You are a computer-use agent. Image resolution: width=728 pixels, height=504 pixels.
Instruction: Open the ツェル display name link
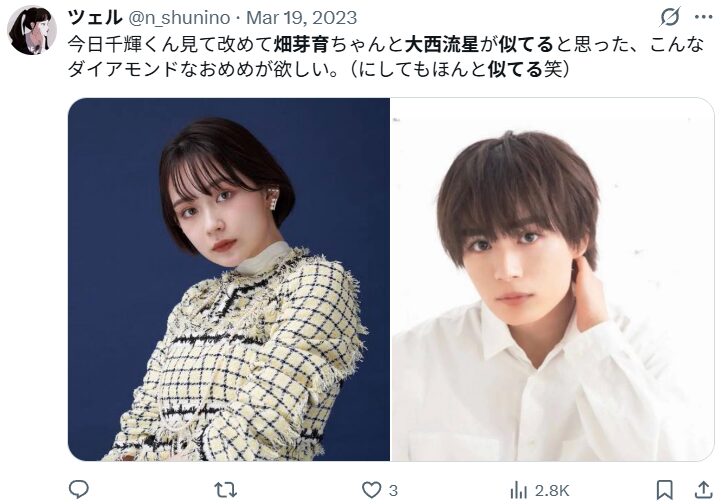(x=95, y=18)
